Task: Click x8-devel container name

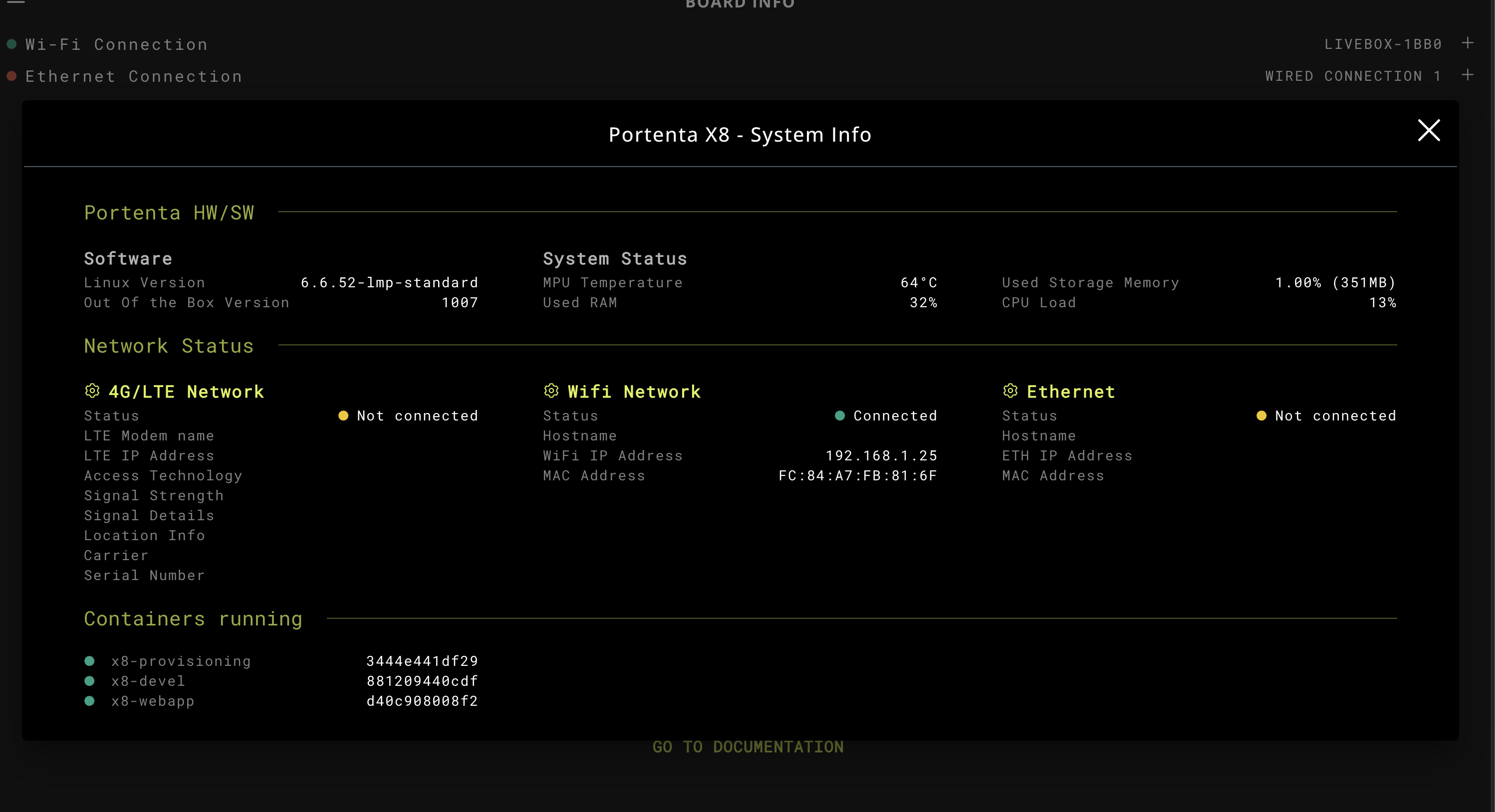Action: [148, 681]
